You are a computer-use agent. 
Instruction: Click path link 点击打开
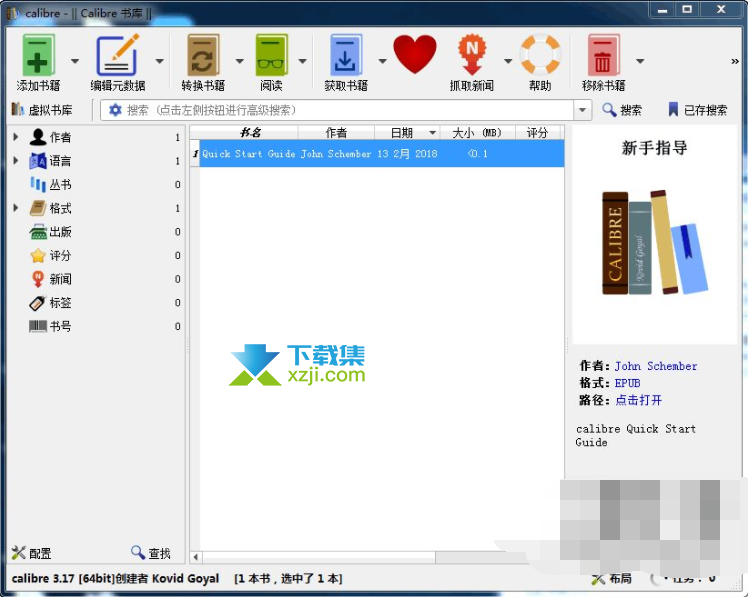pos(638,400)
